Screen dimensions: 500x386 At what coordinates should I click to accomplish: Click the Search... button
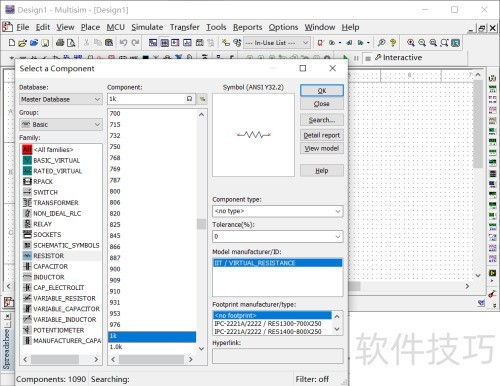[x=322, y=120]
